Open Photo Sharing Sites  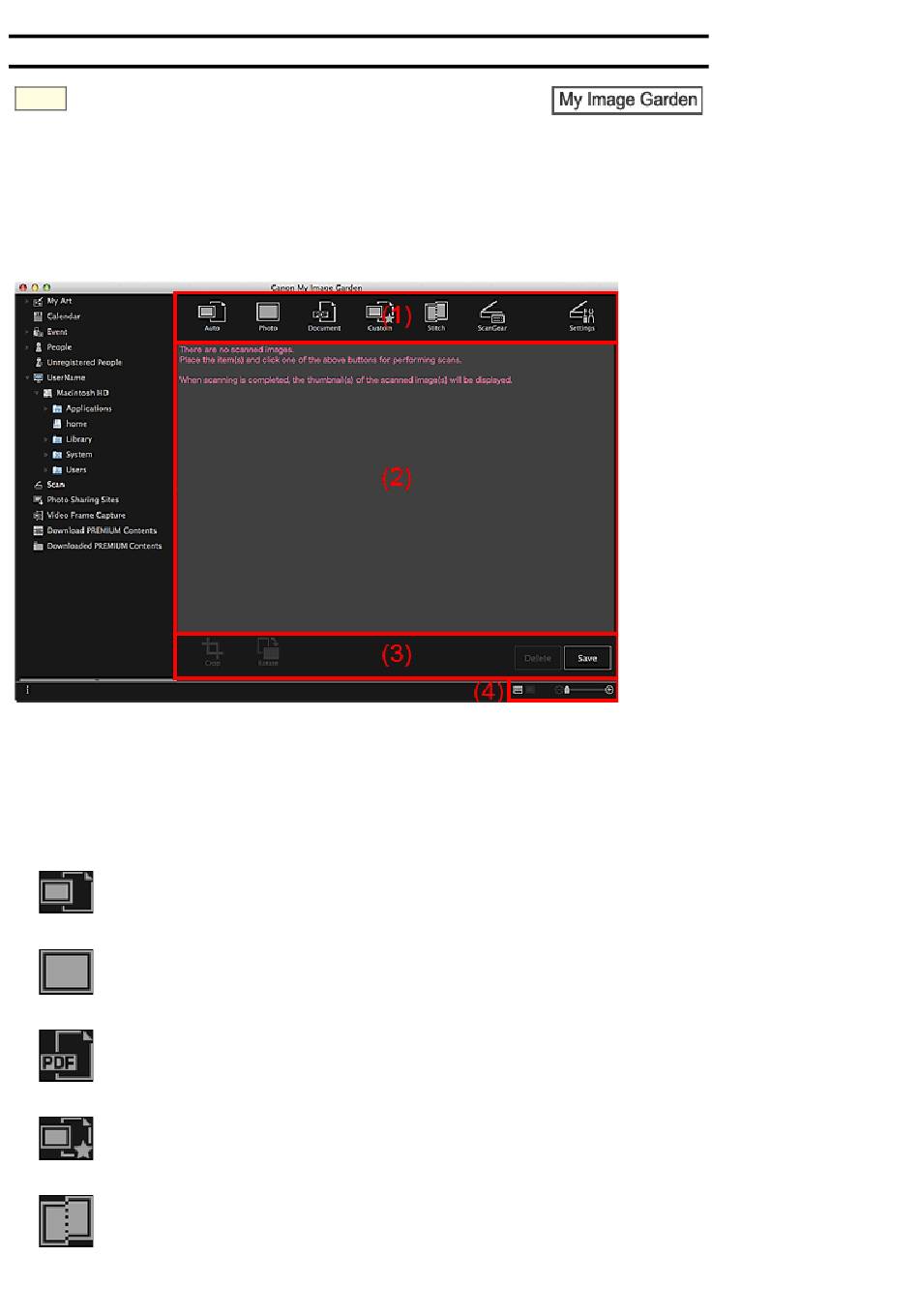coord(76,500)
